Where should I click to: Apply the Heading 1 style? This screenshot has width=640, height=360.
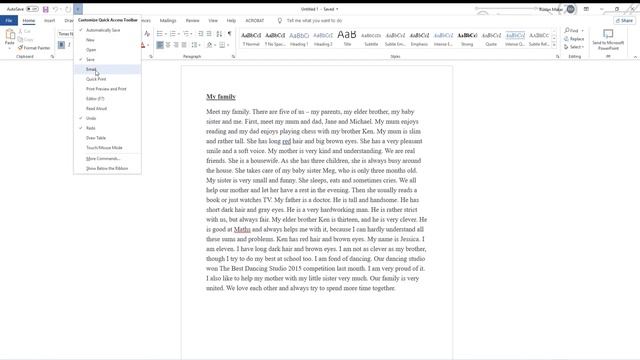point(299,39)
